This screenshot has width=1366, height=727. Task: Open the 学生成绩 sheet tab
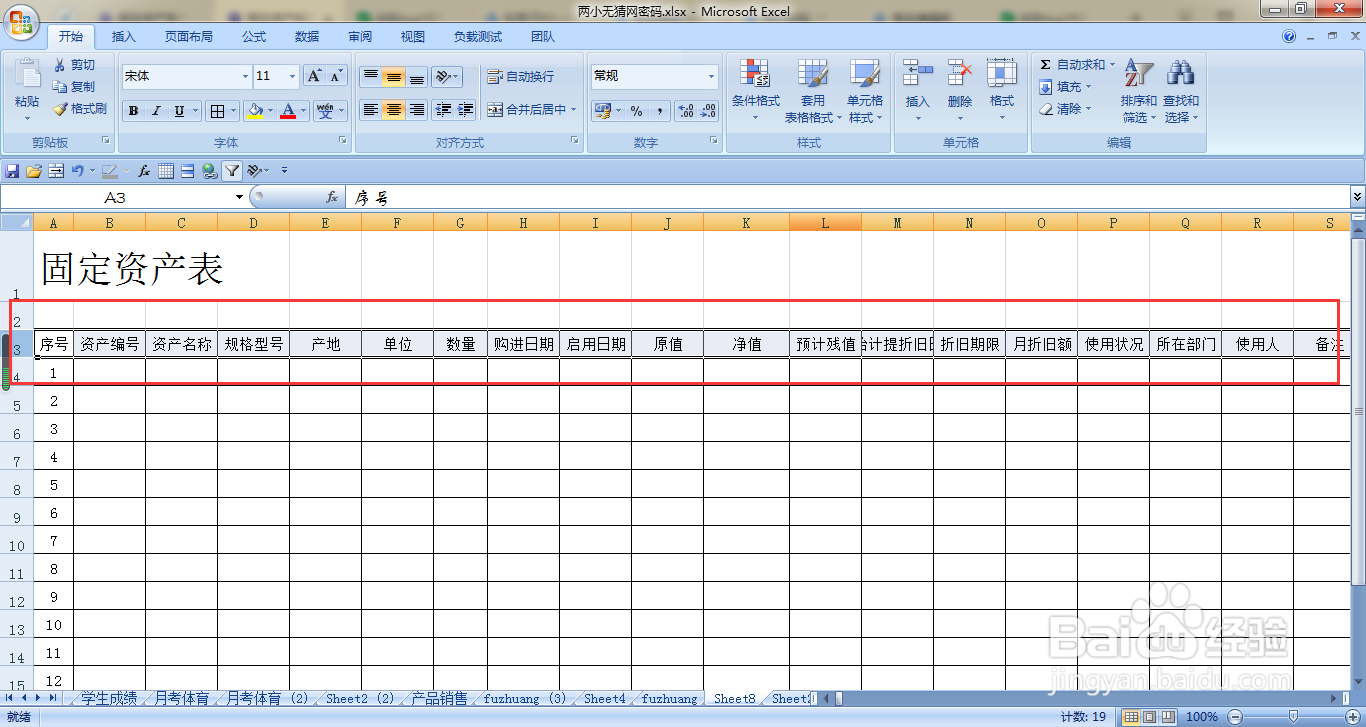[109, 698]
